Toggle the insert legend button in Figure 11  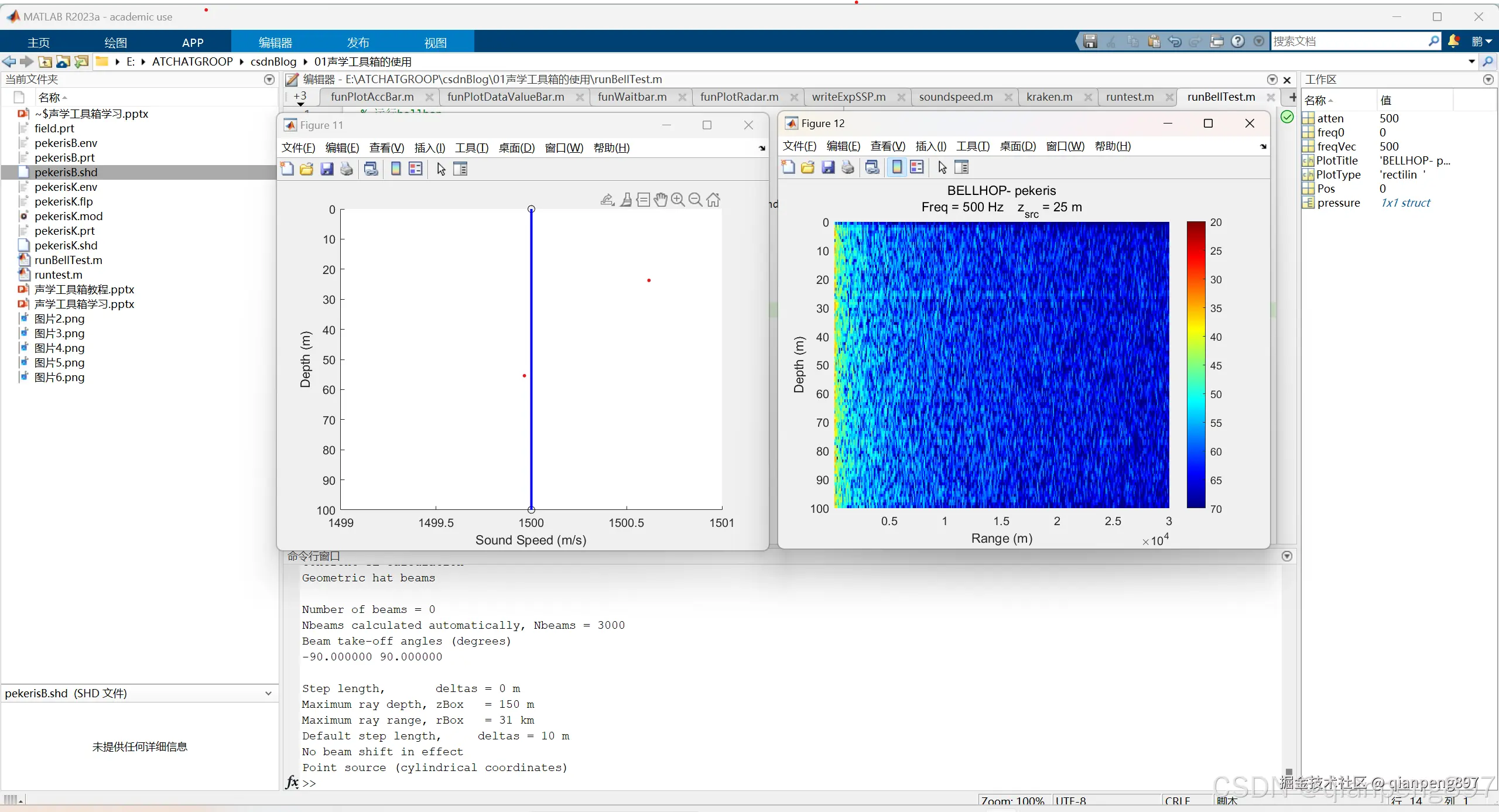point(416,169)
